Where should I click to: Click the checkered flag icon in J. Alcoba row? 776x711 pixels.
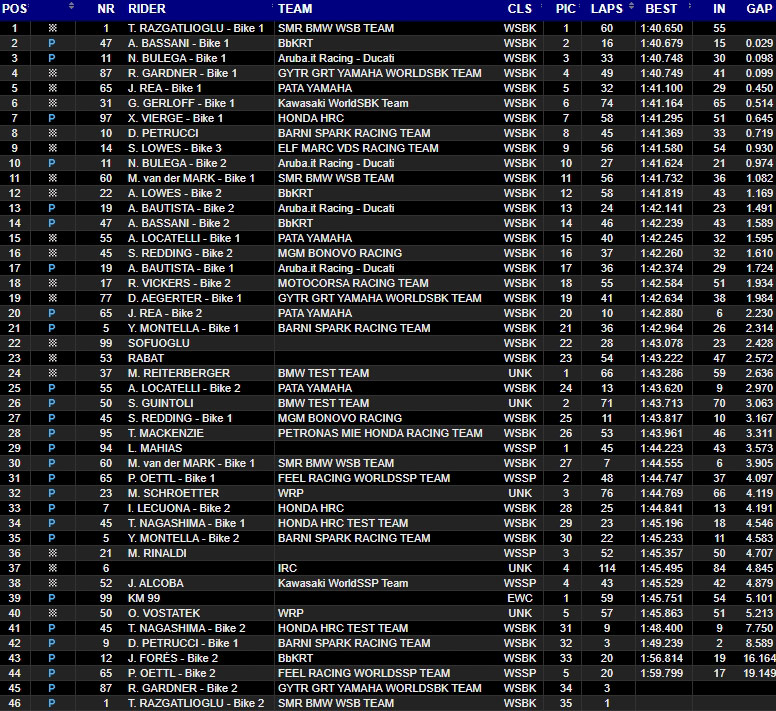tap(51, 583)
